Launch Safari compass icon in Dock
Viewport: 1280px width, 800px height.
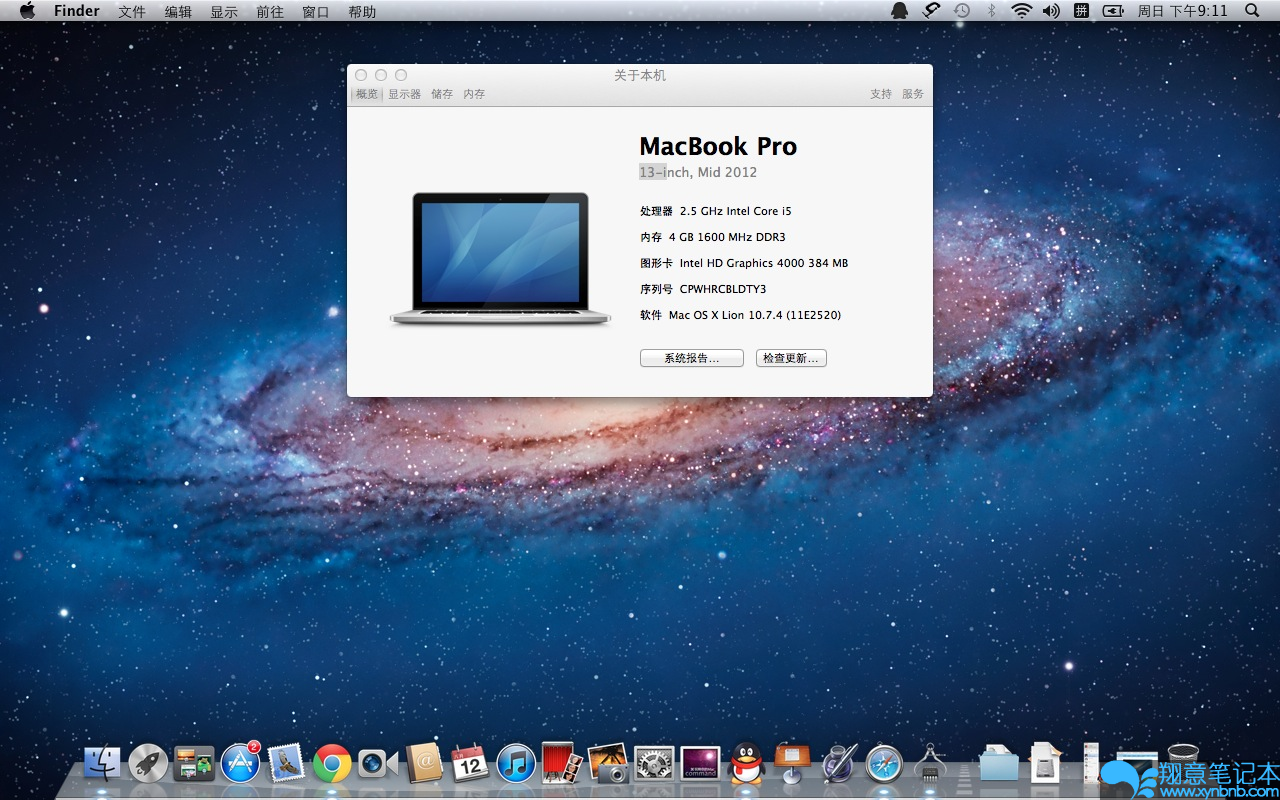coord(884,763)
